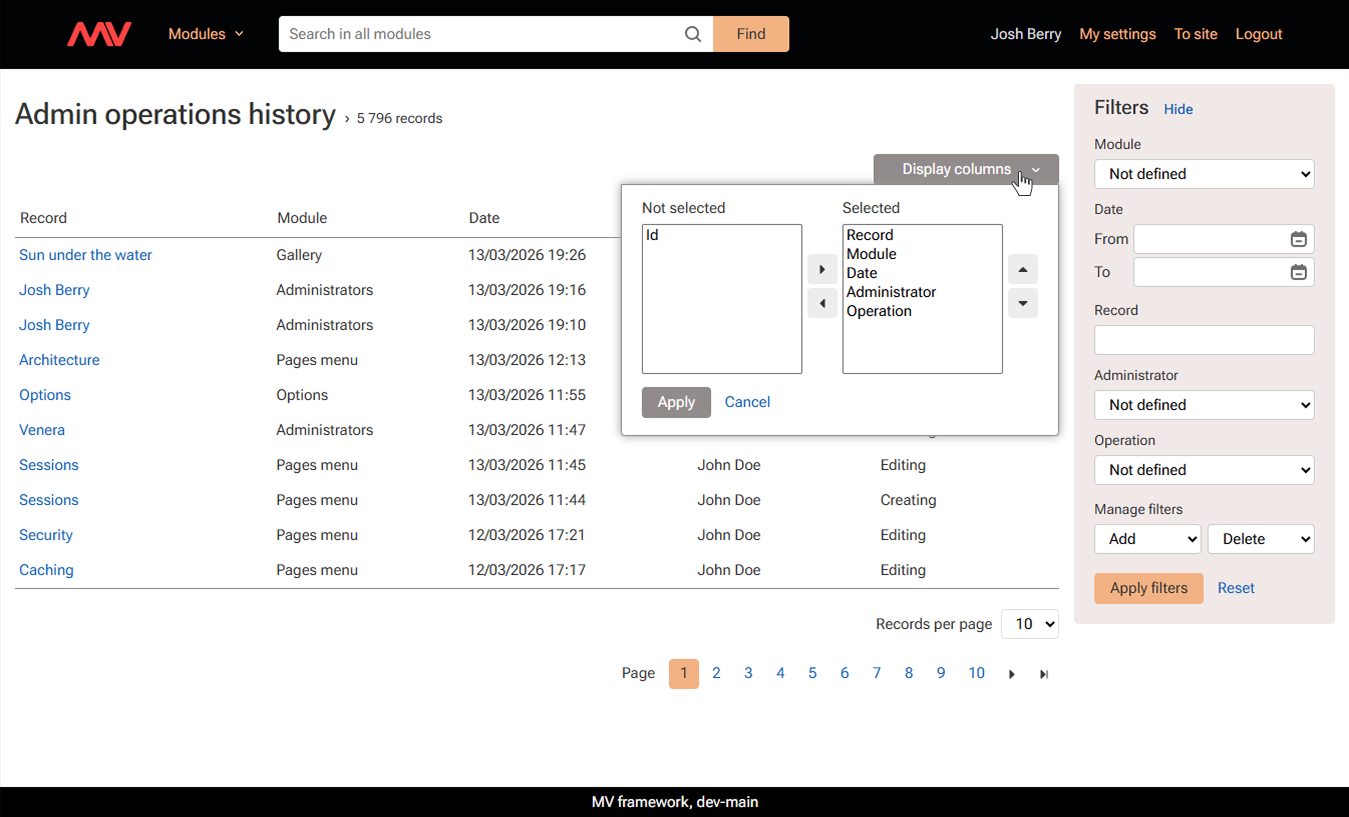Viewport: 1349px width, 817px height.
Task: Move column to Not selected with left arrow
Action: click(x=822, y=303)
